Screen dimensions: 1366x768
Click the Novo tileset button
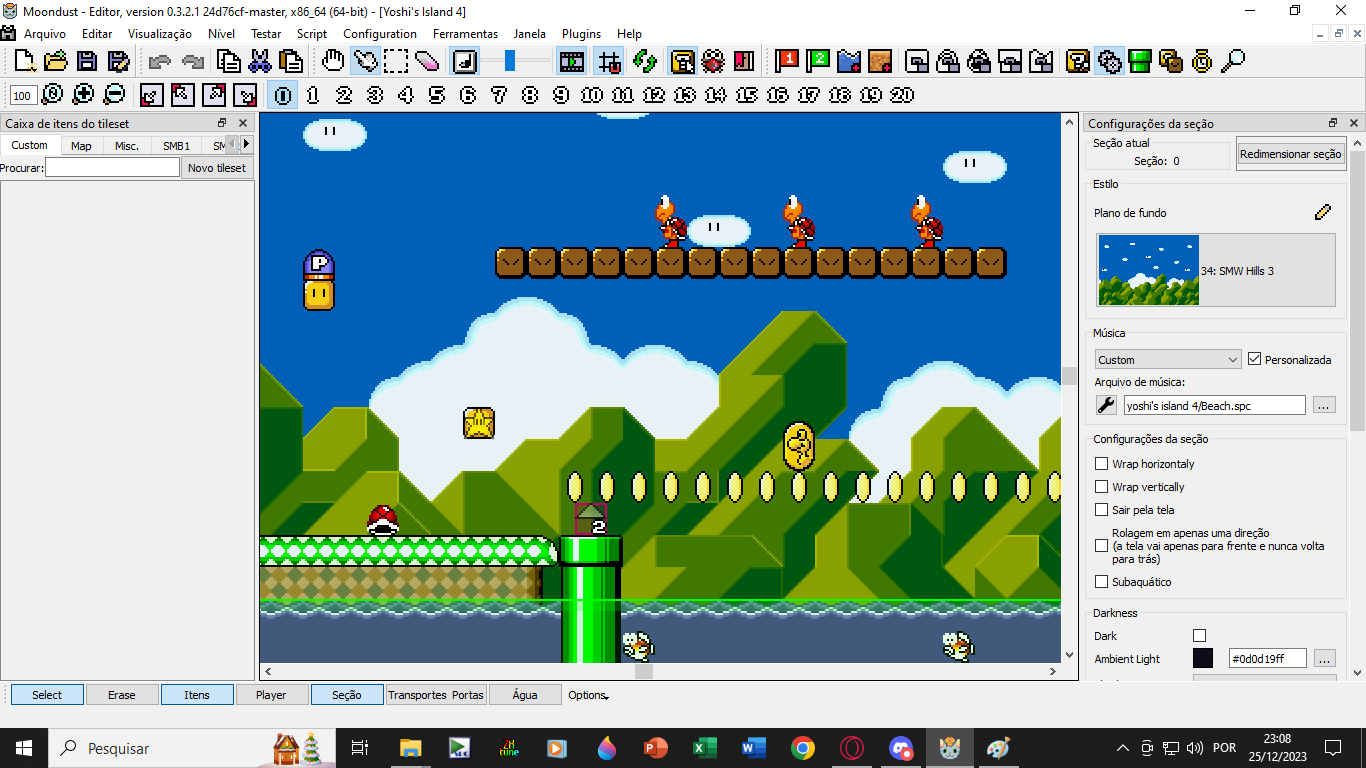click(217, 168)
